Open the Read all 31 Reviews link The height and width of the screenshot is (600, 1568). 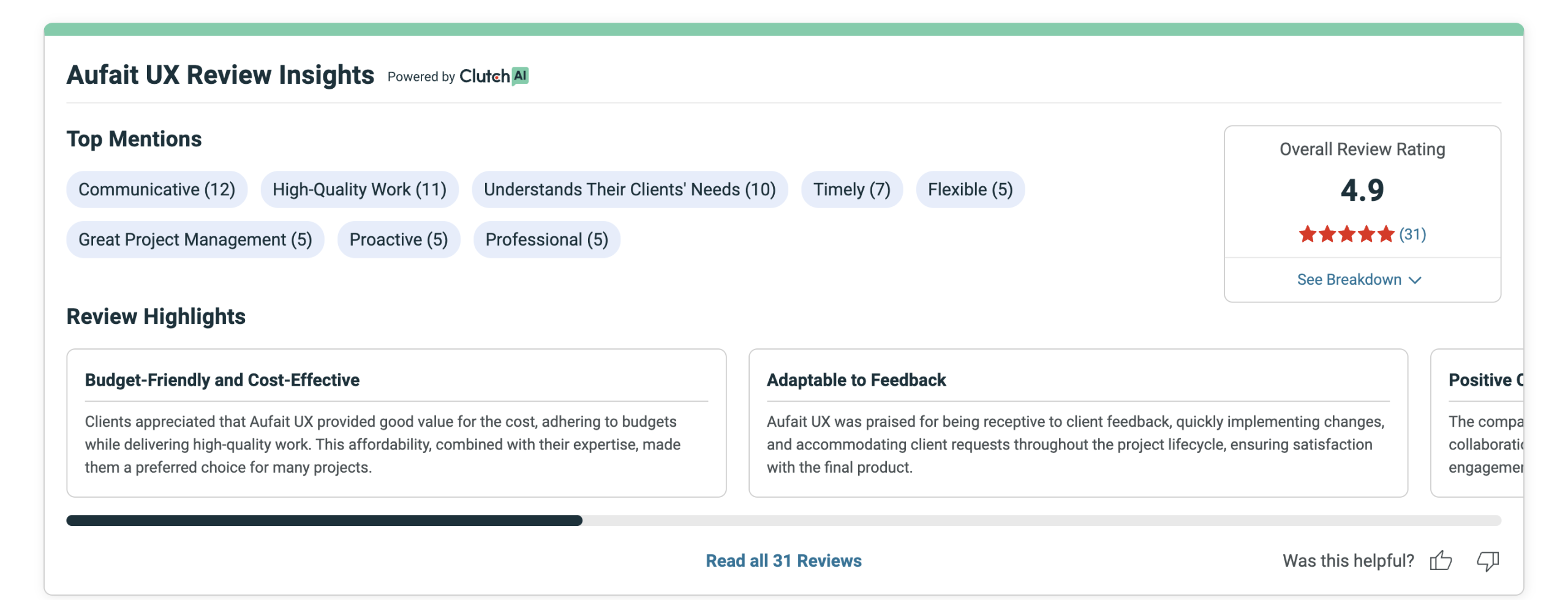pyautogui.click(x=783, y=560)
